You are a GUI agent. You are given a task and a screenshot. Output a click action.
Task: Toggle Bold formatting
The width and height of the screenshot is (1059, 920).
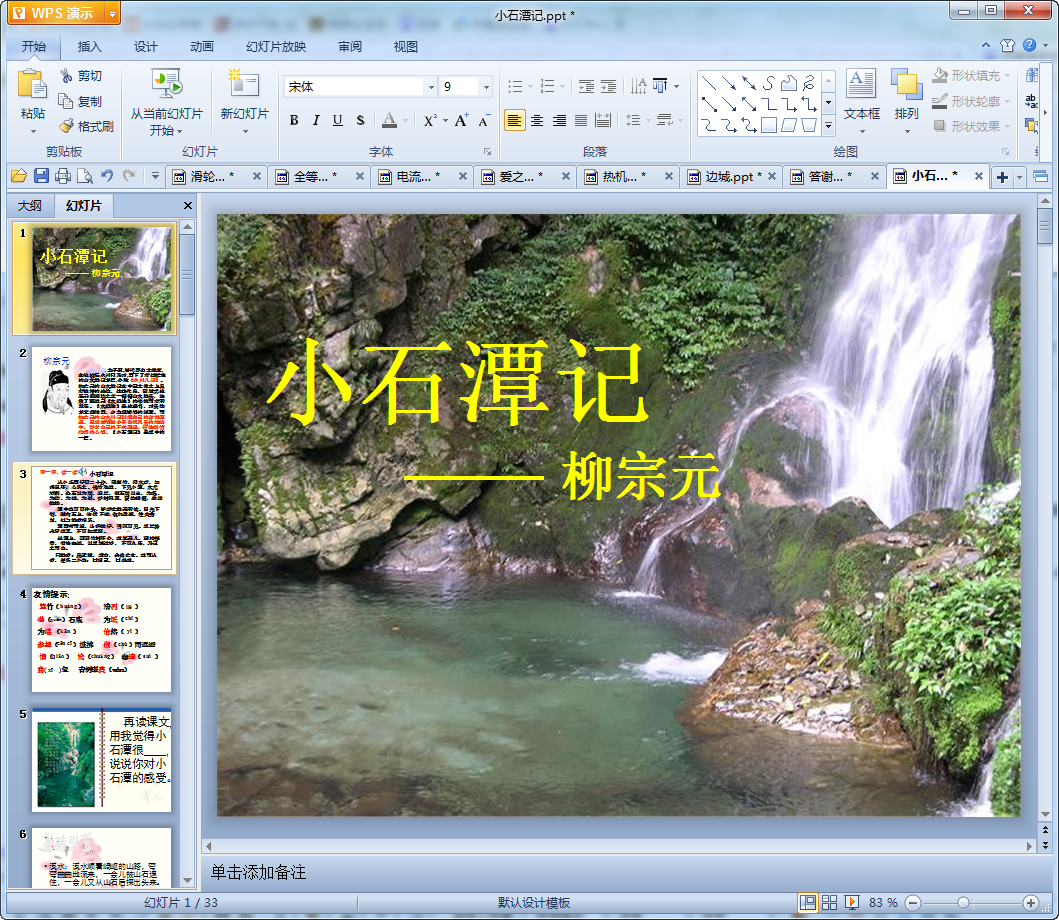point(294,120)
